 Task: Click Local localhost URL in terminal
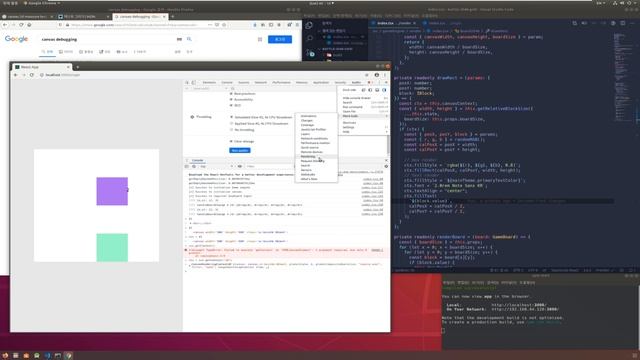(x=519, y=304)
